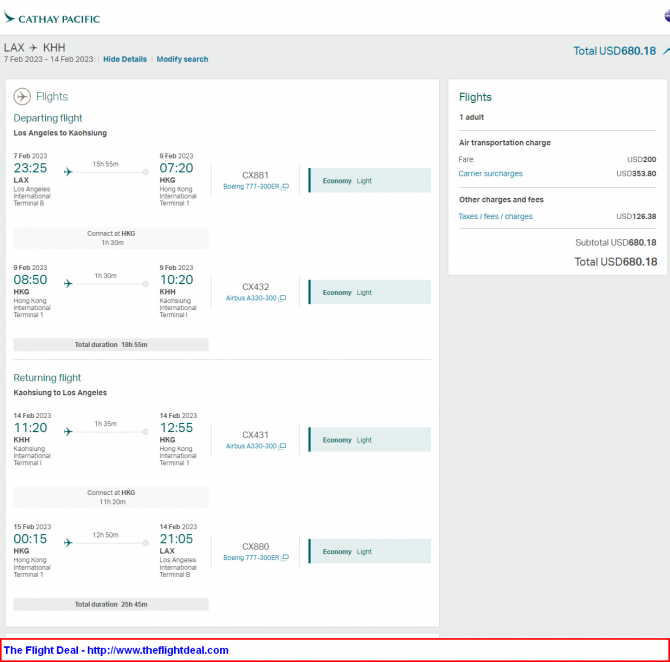Image resolution: width=670 pixels, height=662 pixels.
Task: Click flight duration '15h 55m'
Action: (x=106, y=164)
